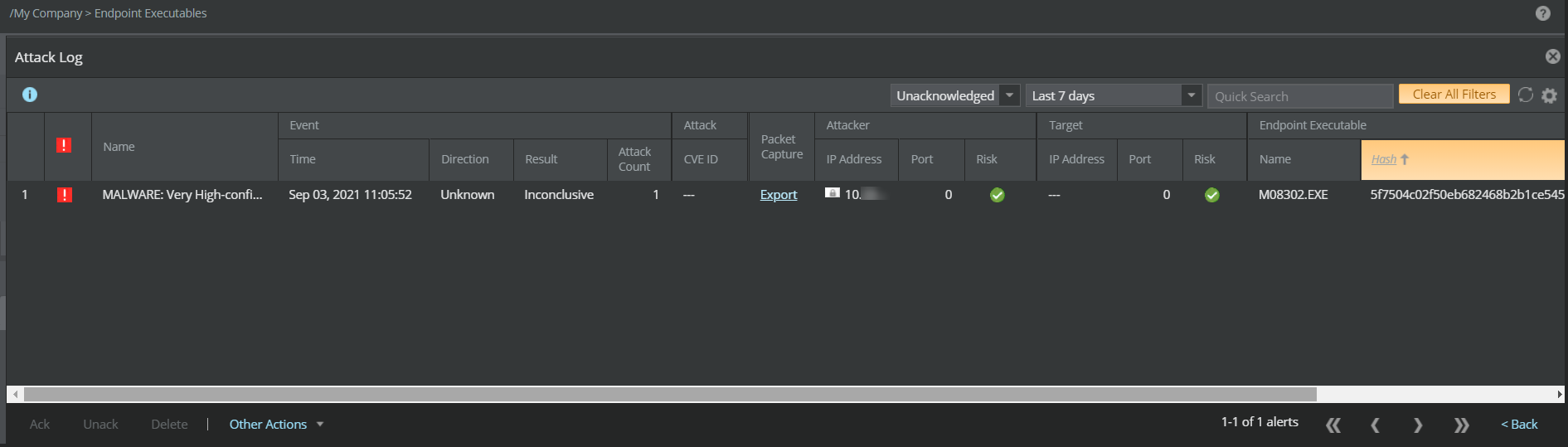Click the Export packet capture link
Image resolution: width=1568 pixels, height=447 pixels.
click(x=779, y=195)
